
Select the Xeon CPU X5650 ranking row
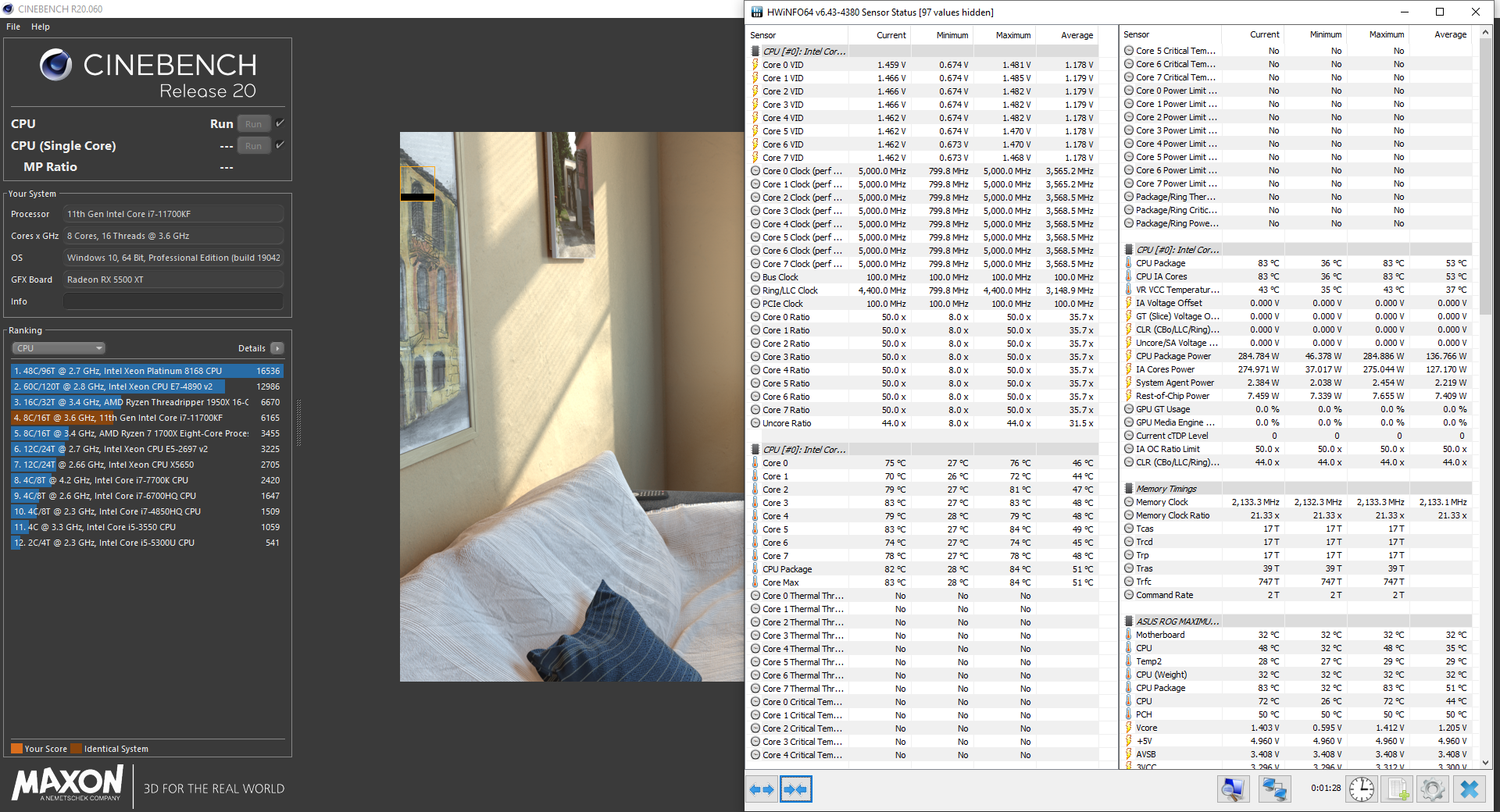tap(147, 465)
